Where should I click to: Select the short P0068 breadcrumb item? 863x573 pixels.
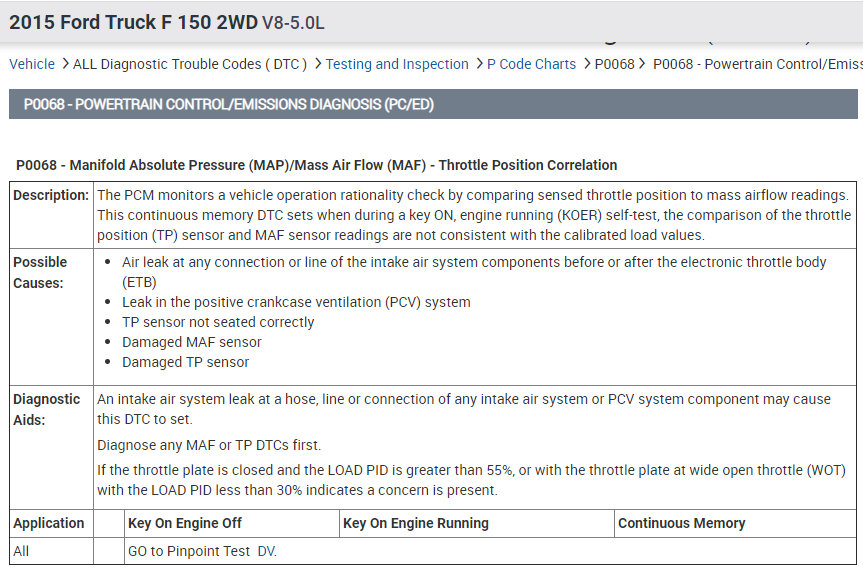(614, 64)
